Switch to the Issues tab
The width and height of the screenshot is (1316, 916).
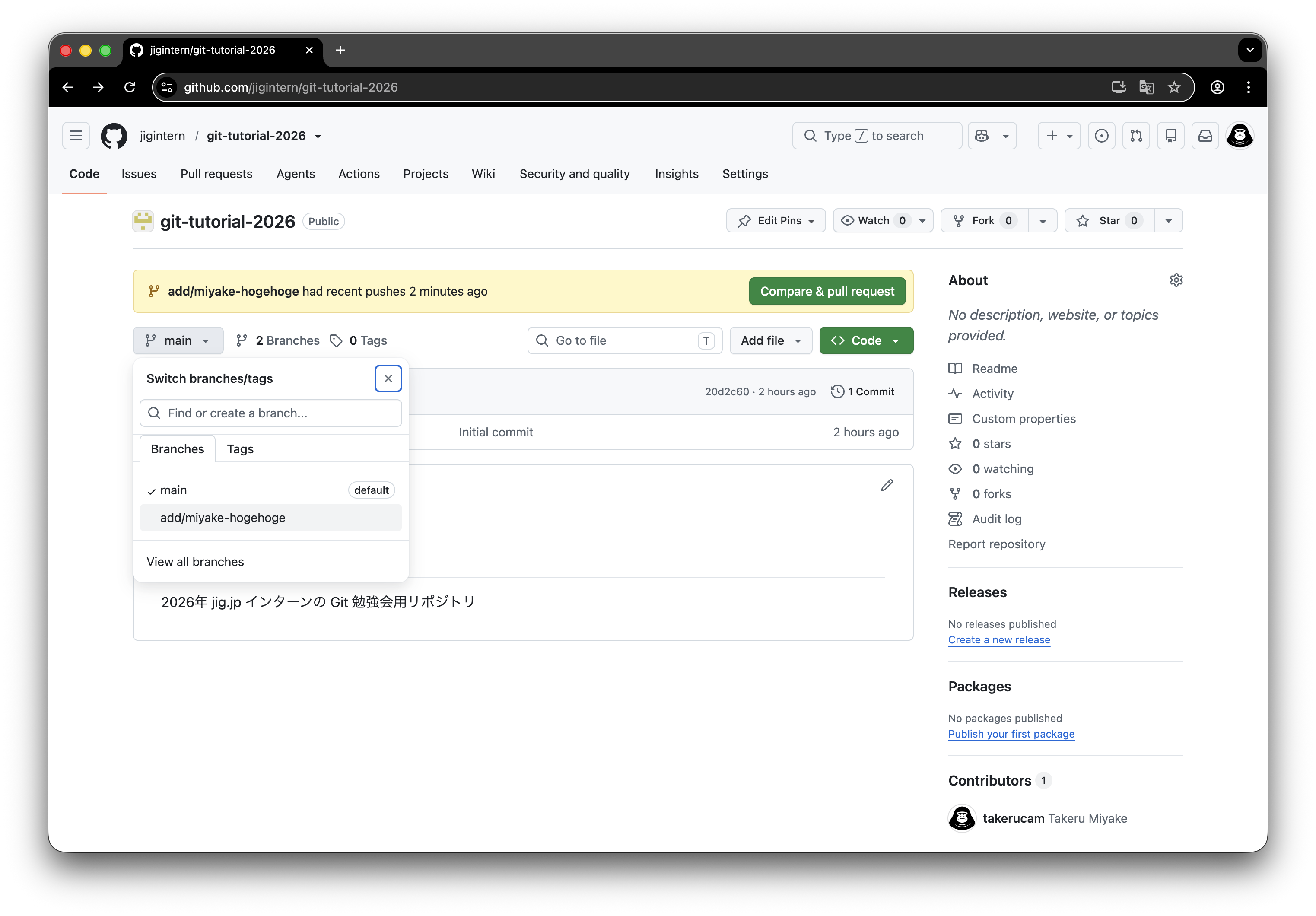[139, 174]
